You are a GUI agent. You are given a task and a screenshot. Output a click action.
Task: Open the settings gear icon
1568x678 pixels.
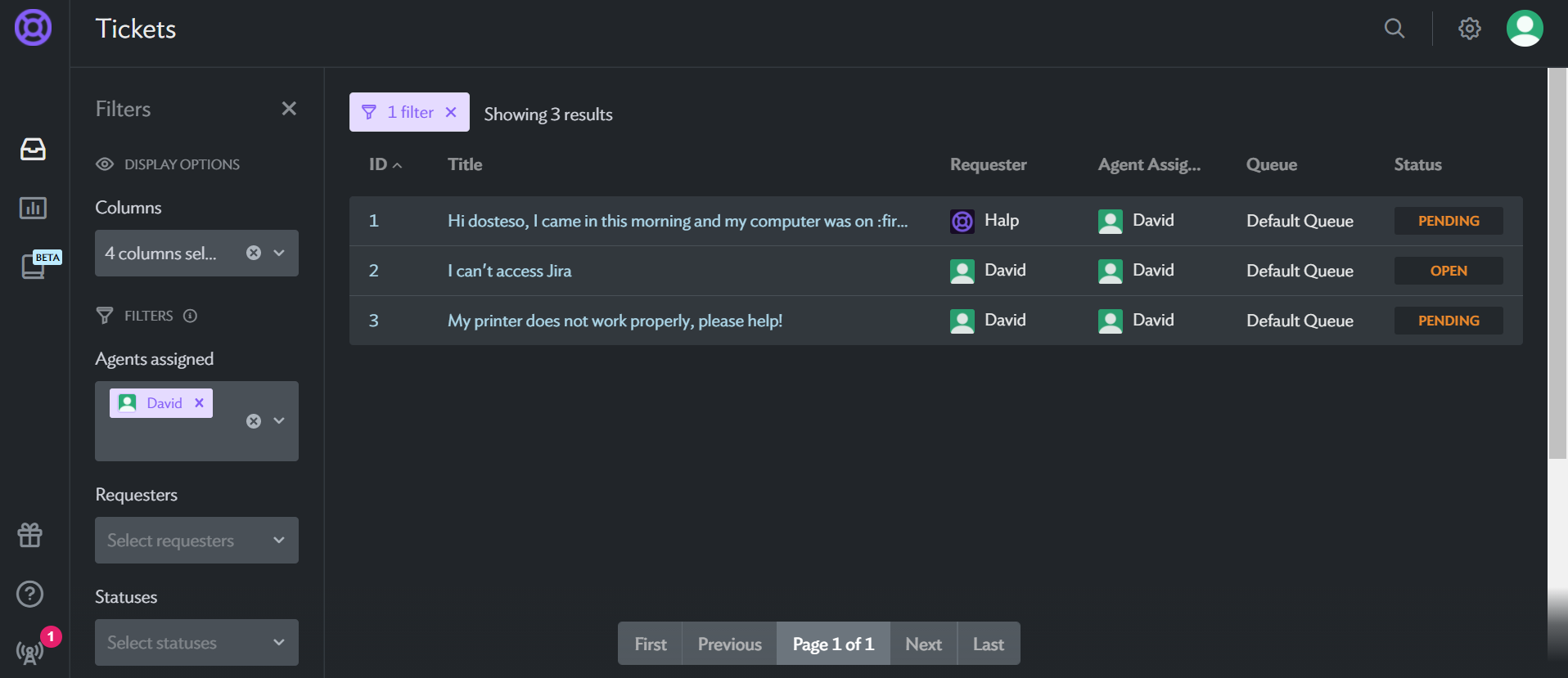(1470, 29)
